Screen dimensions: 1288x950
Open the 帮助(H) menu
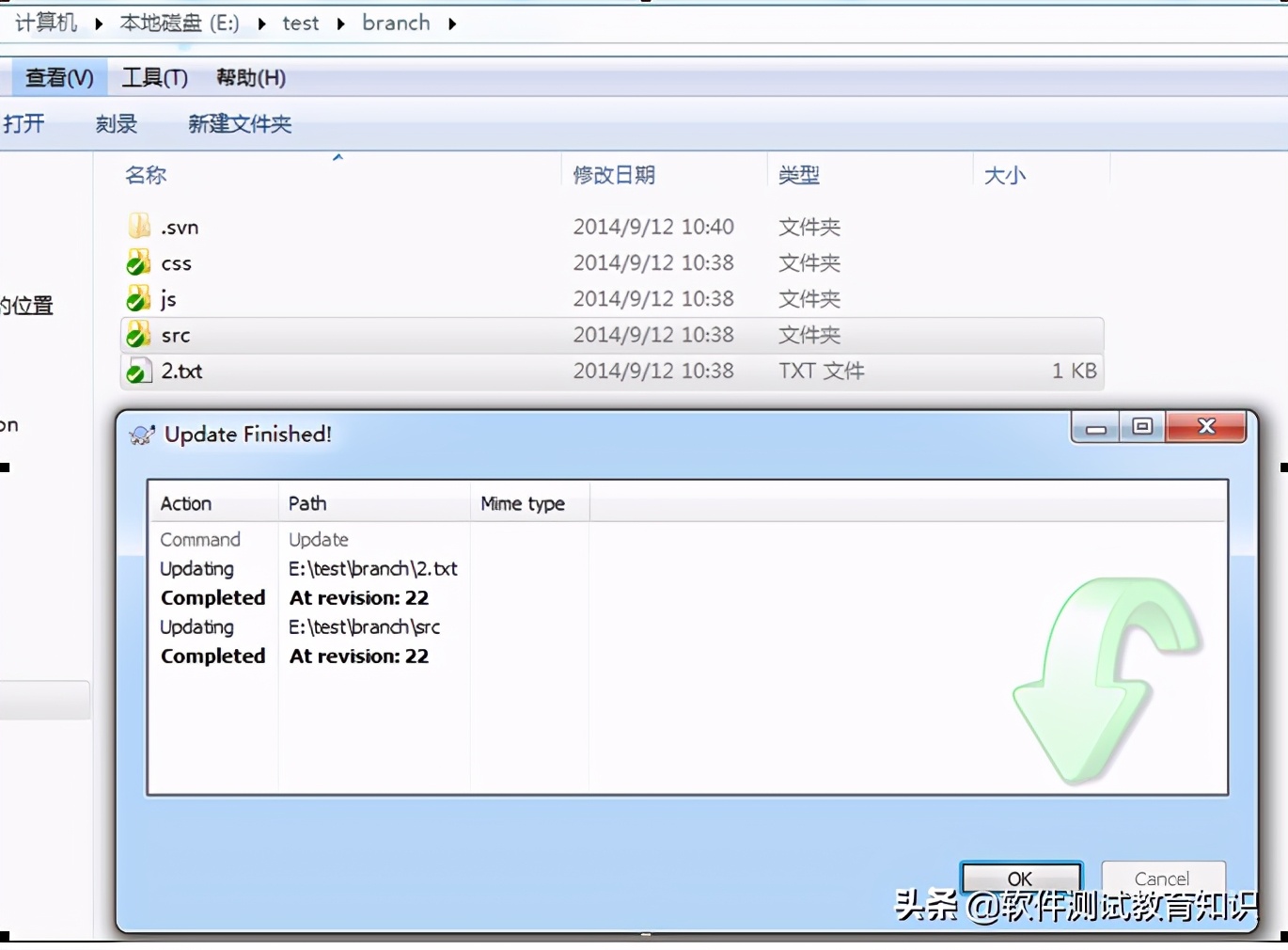click(250, 78)
